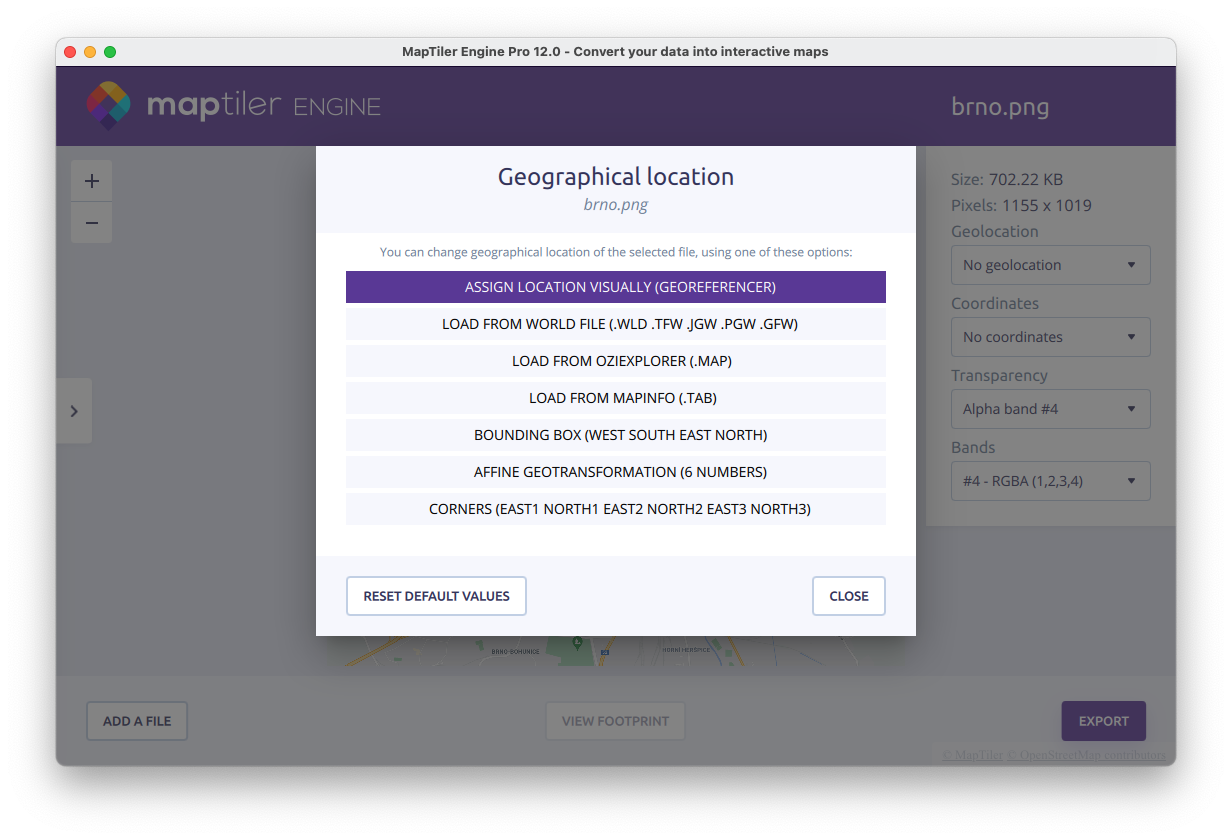Image resolution: width=1232 pixels, height=840 pixels.
Task: Click the map zoom out minus button
Action: pyautogui.click(x=92, y=223)
